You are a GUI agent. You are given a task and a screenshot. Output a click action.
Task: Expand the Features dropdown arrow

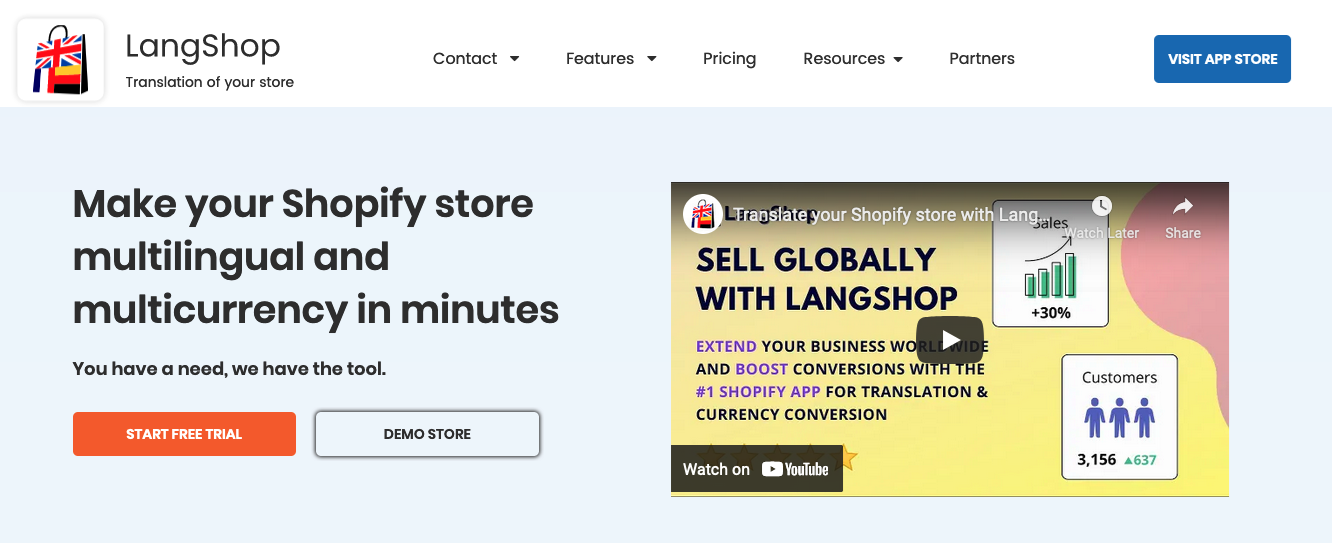652,59
